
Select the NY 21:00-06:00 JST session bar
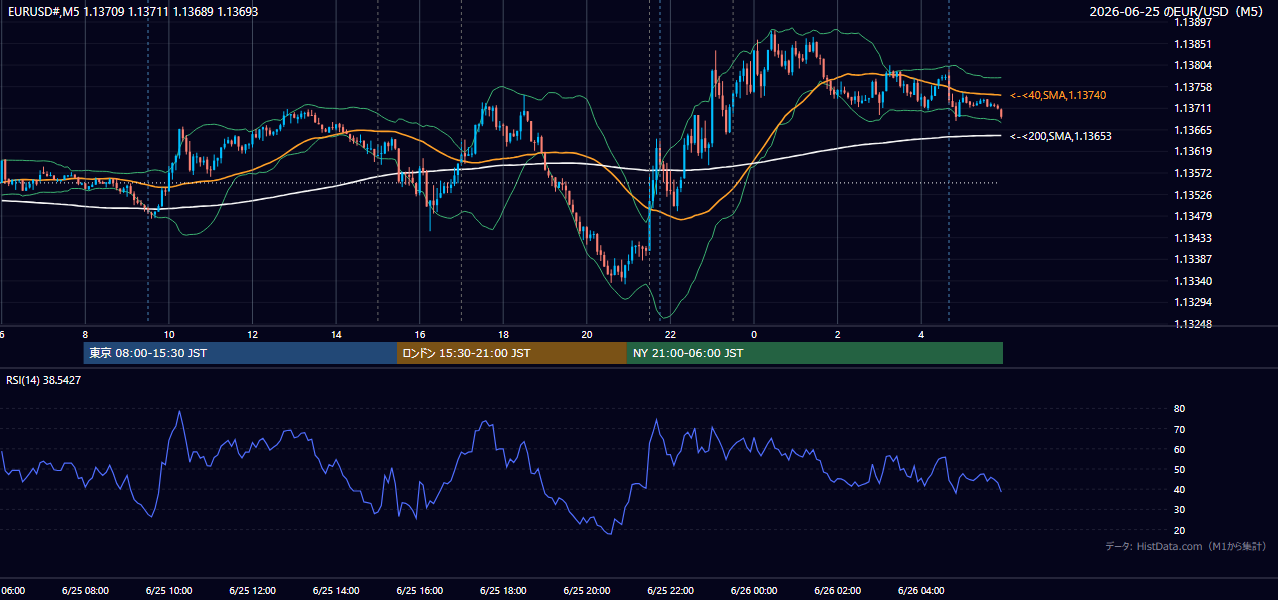(815, 353)
